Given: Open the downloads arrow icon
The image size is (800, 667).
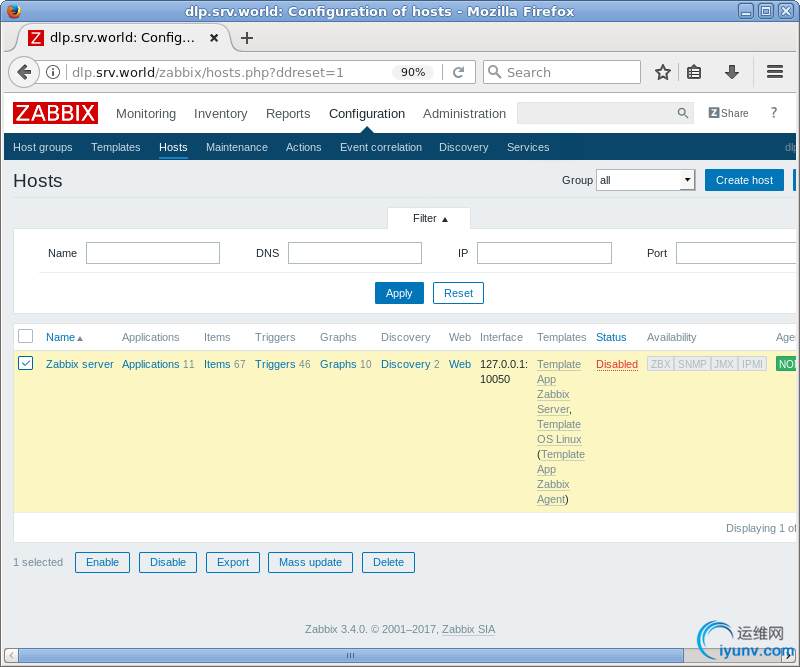Looking at the screenshot, I should [x=732, y=72].
